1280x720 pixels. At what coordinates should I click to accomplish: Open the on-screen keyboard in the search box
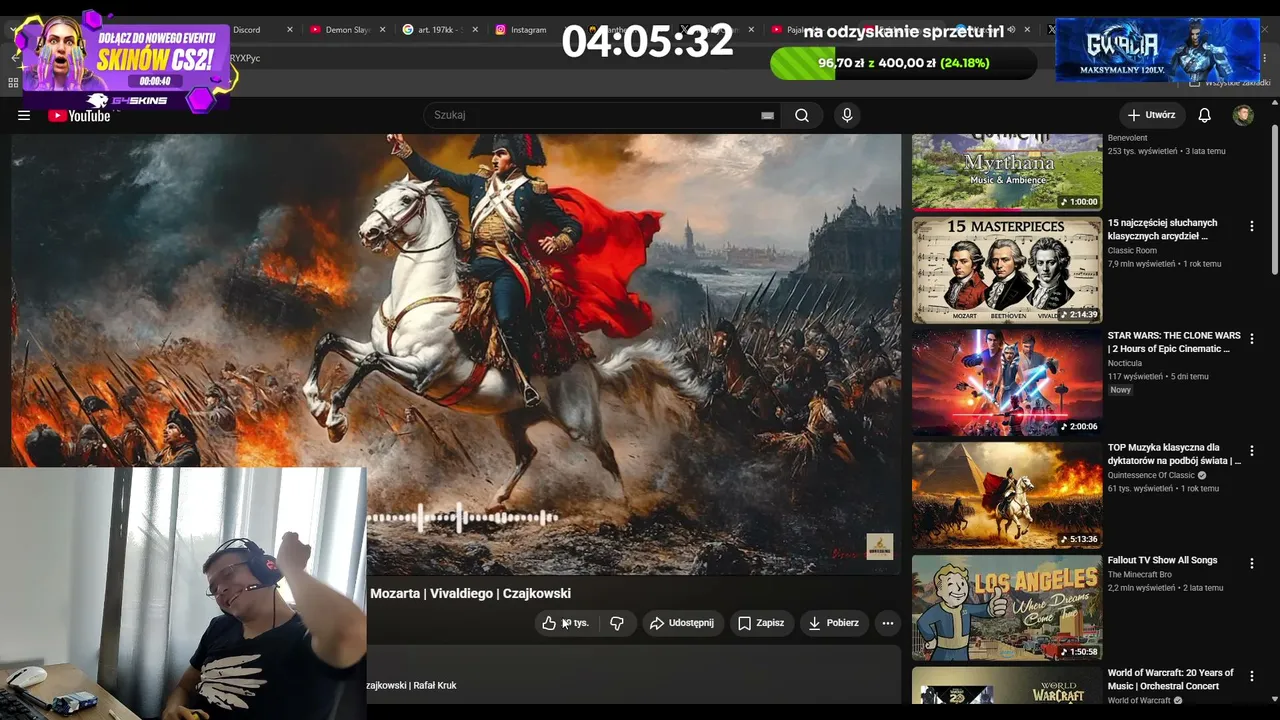click(767, 115)
